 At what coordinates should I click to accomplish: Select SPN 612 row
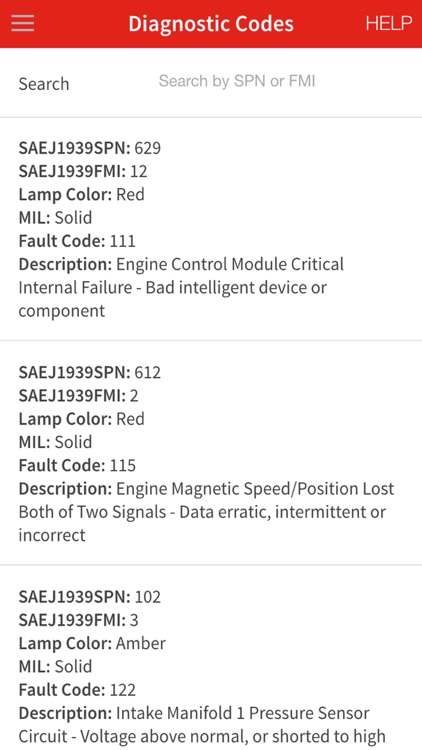tap(90, 372)
